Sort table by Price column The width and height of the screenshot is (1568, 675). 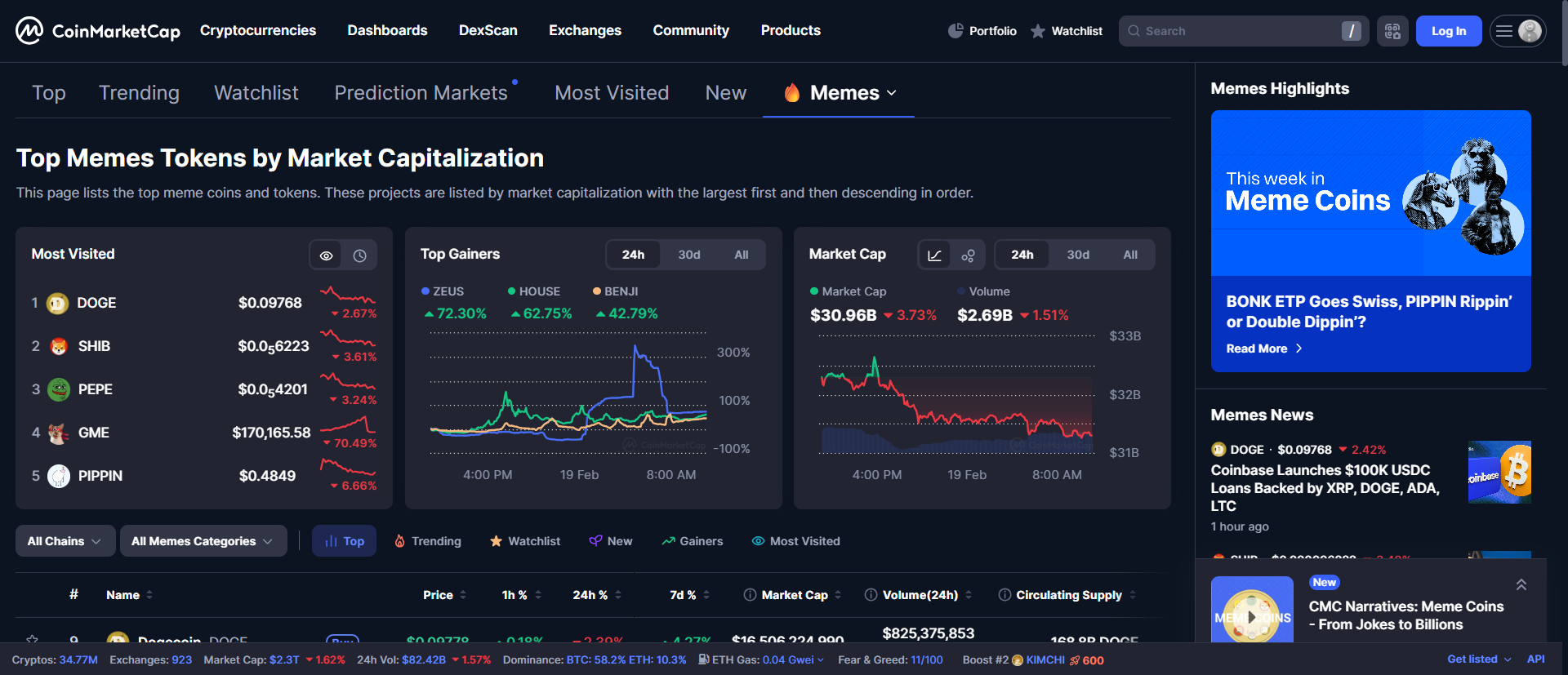[444, 595]
